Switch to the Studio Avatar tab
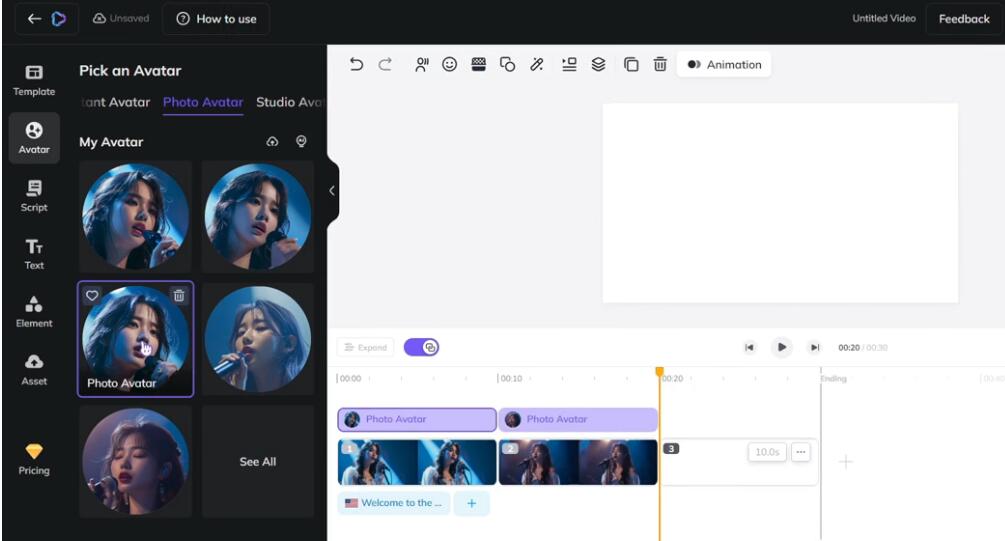The height and width of the screenshot is (541, 1005). 289,102
